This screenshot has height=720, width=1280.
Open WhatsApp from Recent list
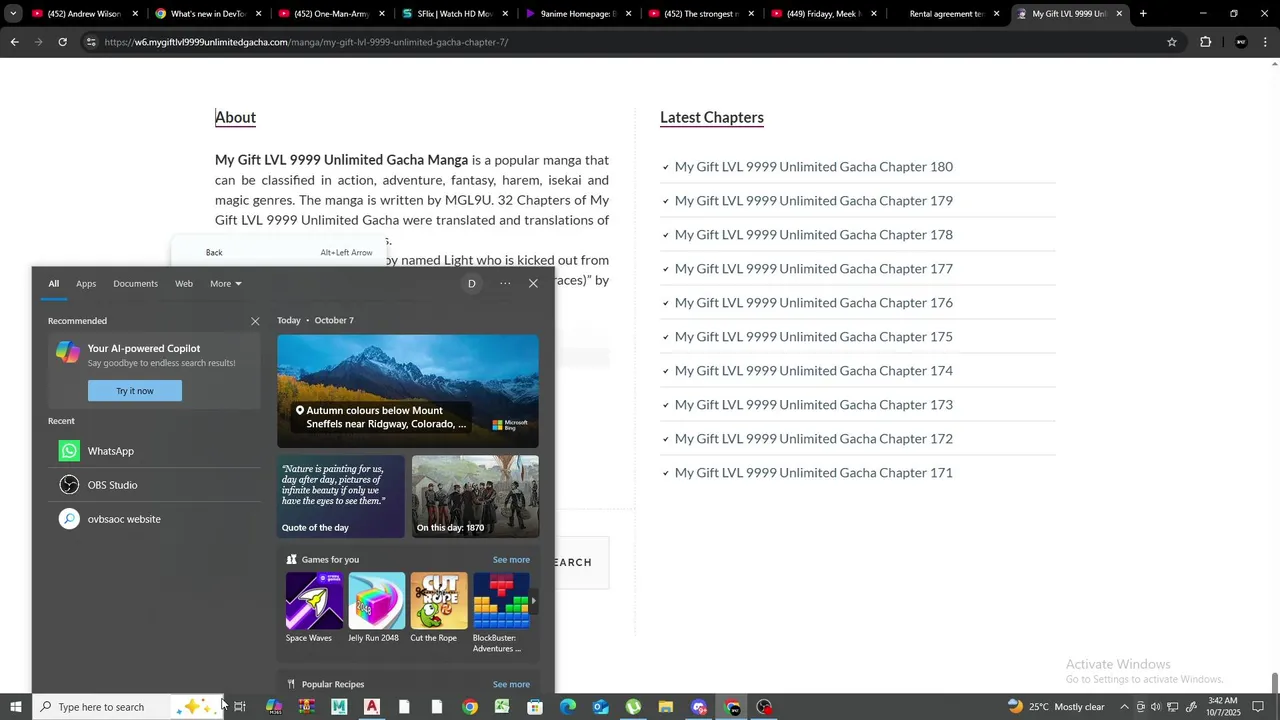click(x=154, y=451)
